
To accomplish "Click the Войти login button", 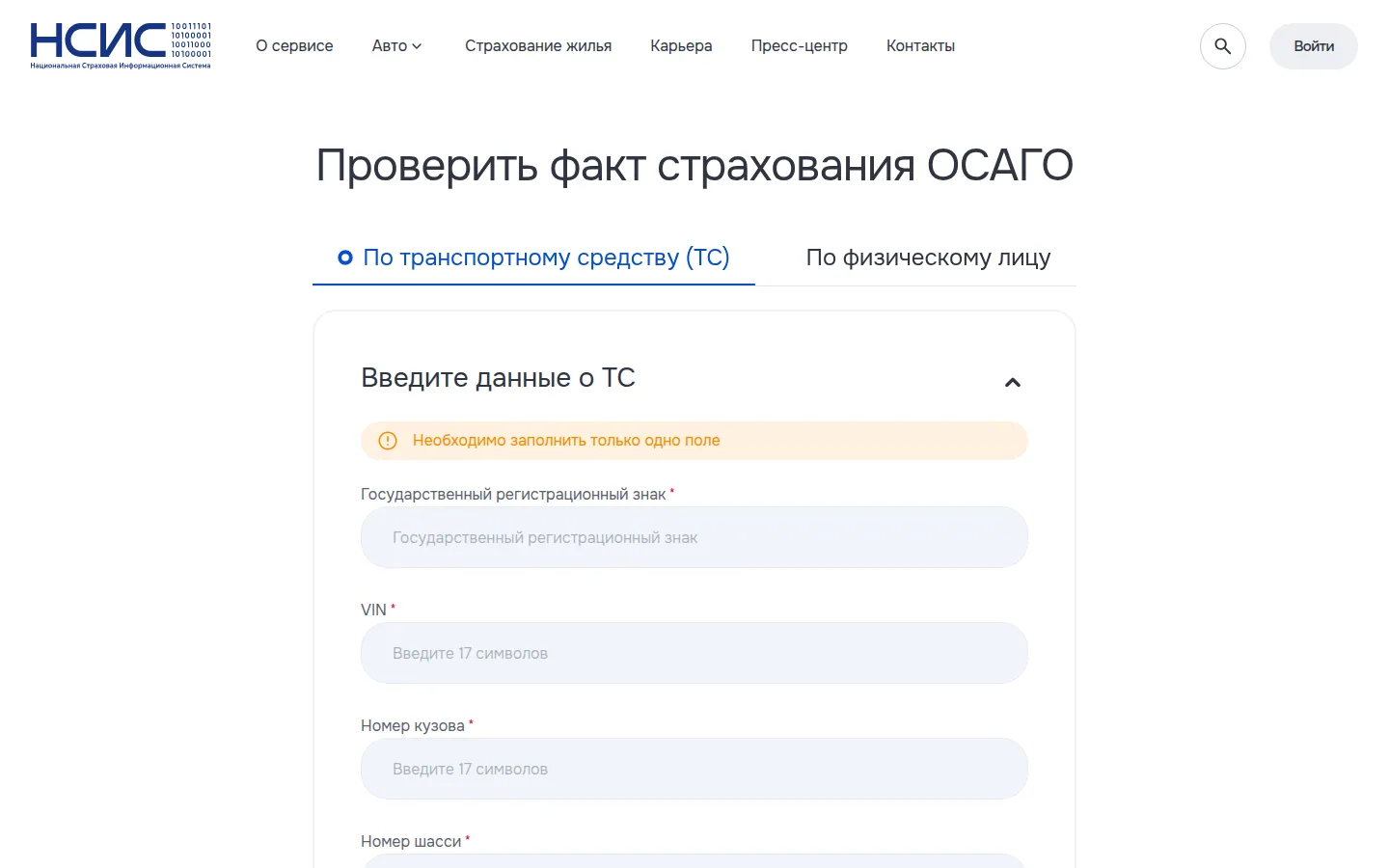I will [1313, 46].
